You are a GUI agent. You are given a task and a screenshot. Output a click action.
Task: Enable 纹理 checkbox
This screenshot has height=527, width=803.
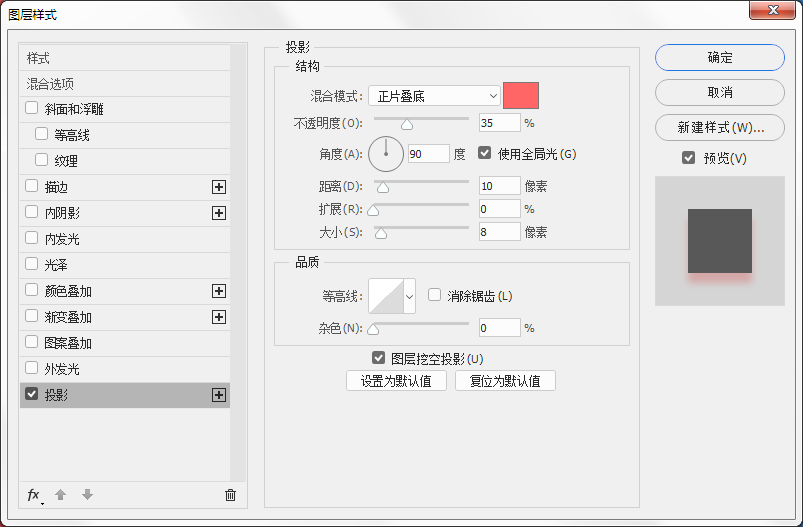[41, 160]
